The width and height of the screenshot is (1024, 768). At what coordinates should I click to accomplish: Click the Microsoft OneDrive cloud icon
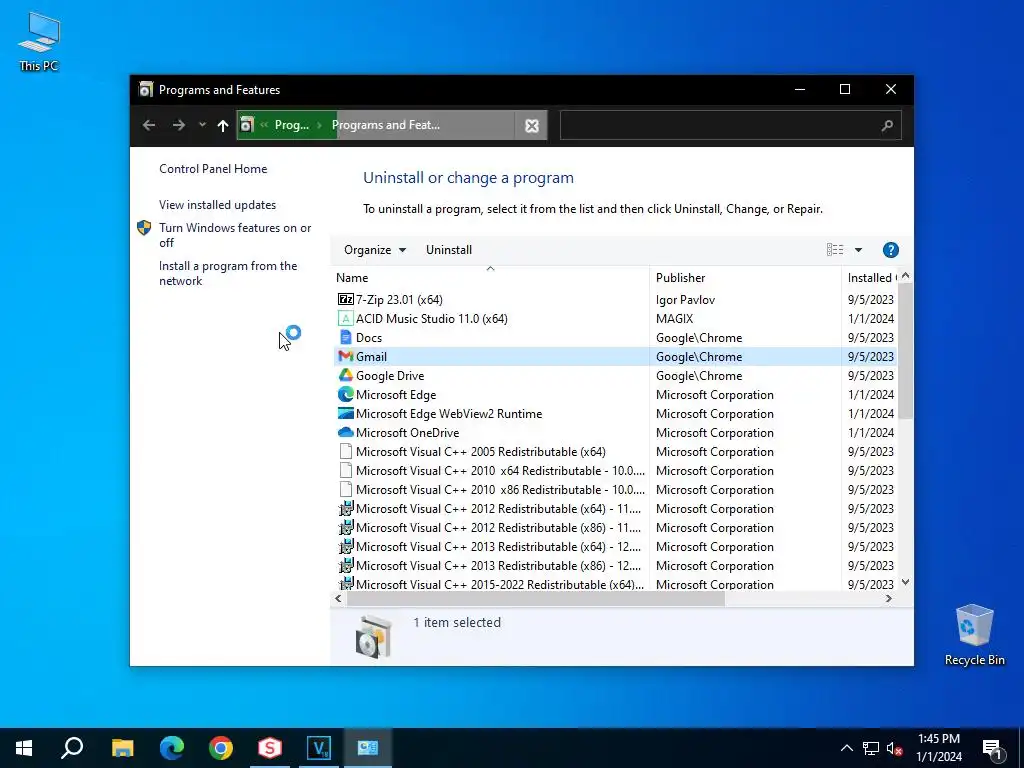(345, 432)
